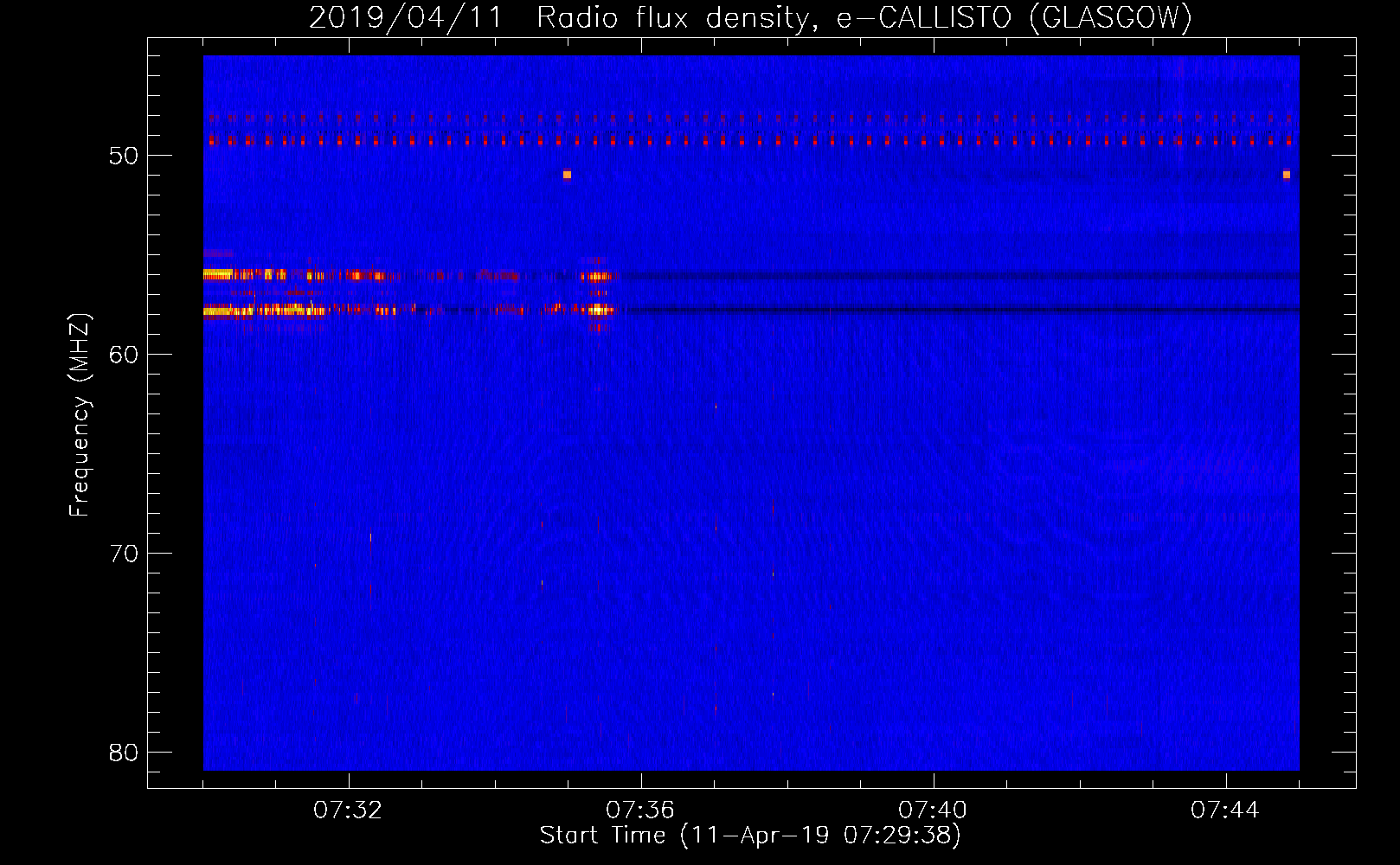Click the time tick label '07:44'
The width and height of the screenshot is (1400, 865).
pyautogui.click(x=1225, y=811)
